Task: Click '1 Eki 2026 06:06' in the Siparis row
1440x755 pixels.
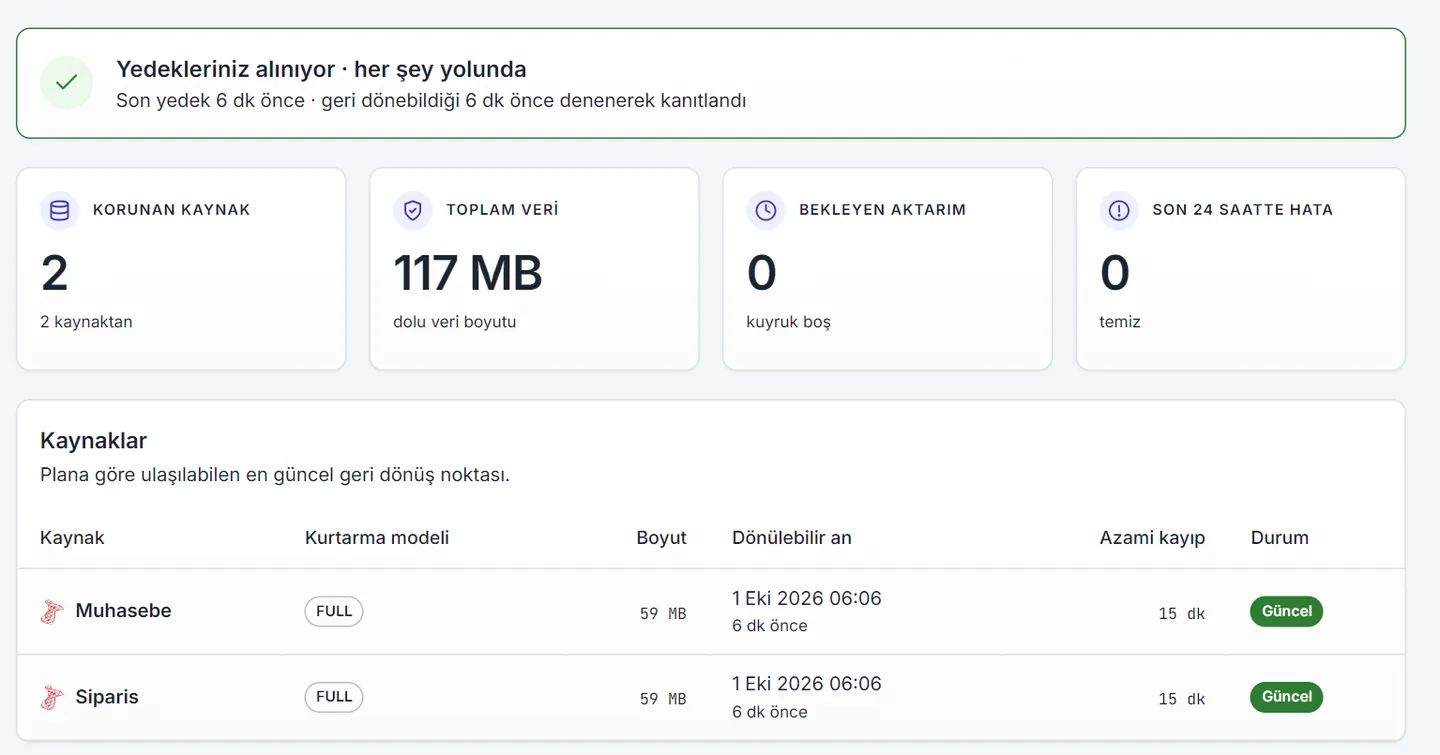Action: 807,684
